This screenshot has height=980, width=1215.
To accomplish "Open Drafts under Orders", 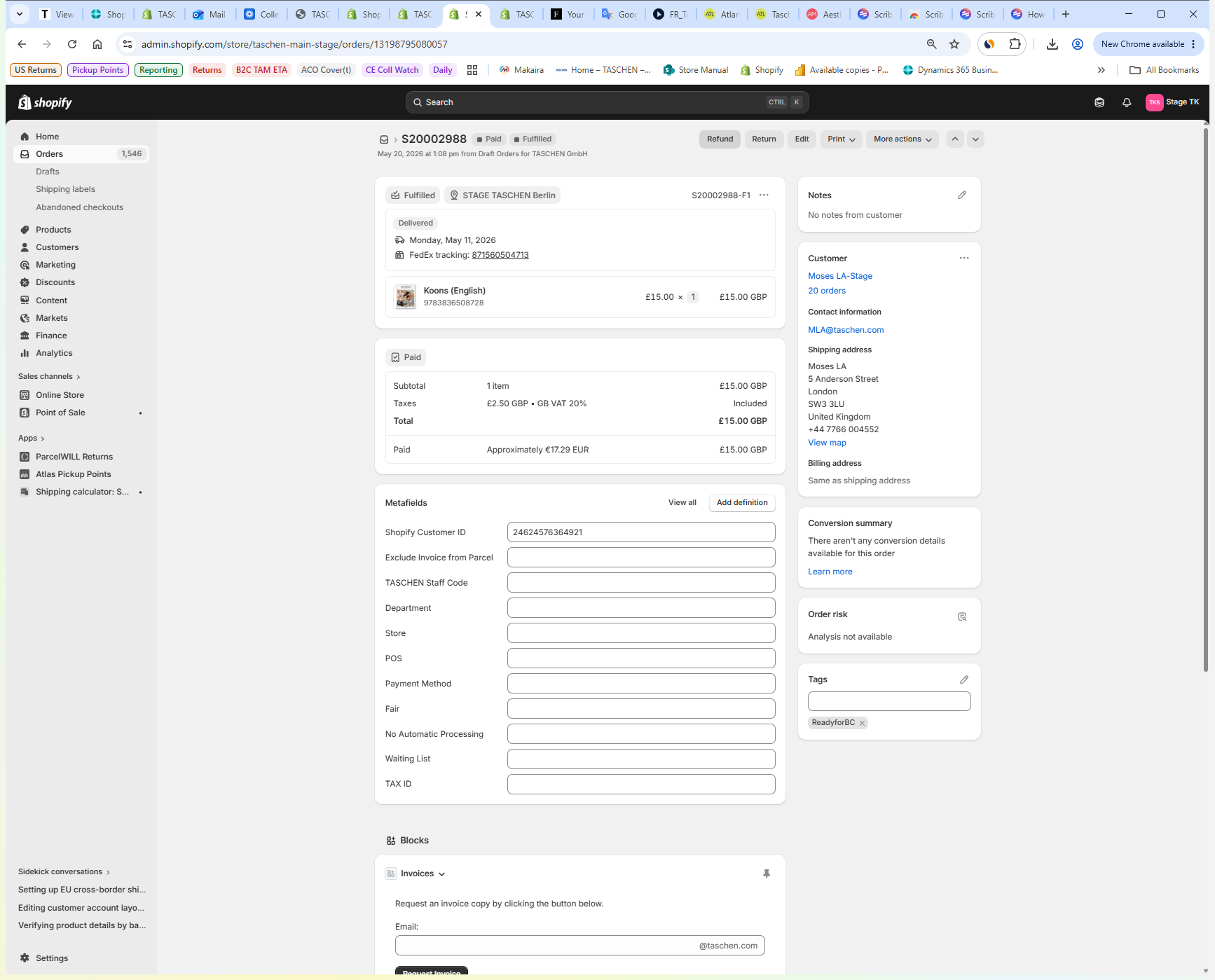I will point(48,172).
